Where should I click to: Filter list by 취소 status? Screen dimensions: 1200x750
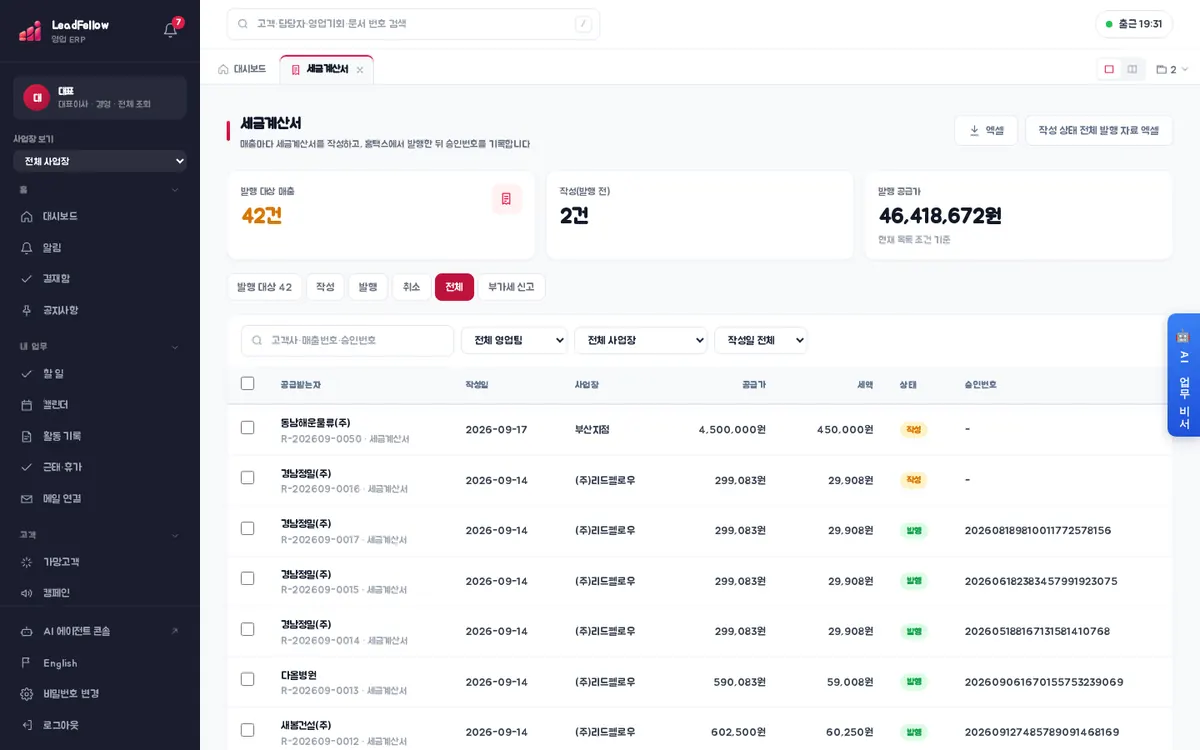point(411,287)
